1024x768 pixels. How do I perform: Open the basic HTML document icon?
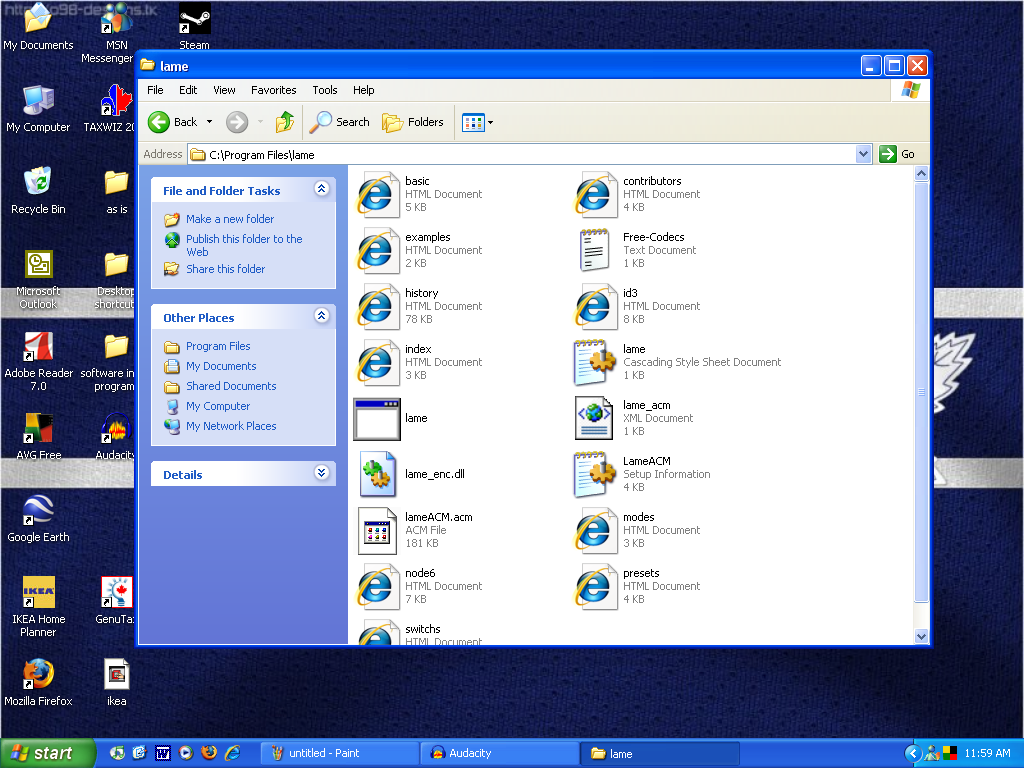(x=377, y=195)
